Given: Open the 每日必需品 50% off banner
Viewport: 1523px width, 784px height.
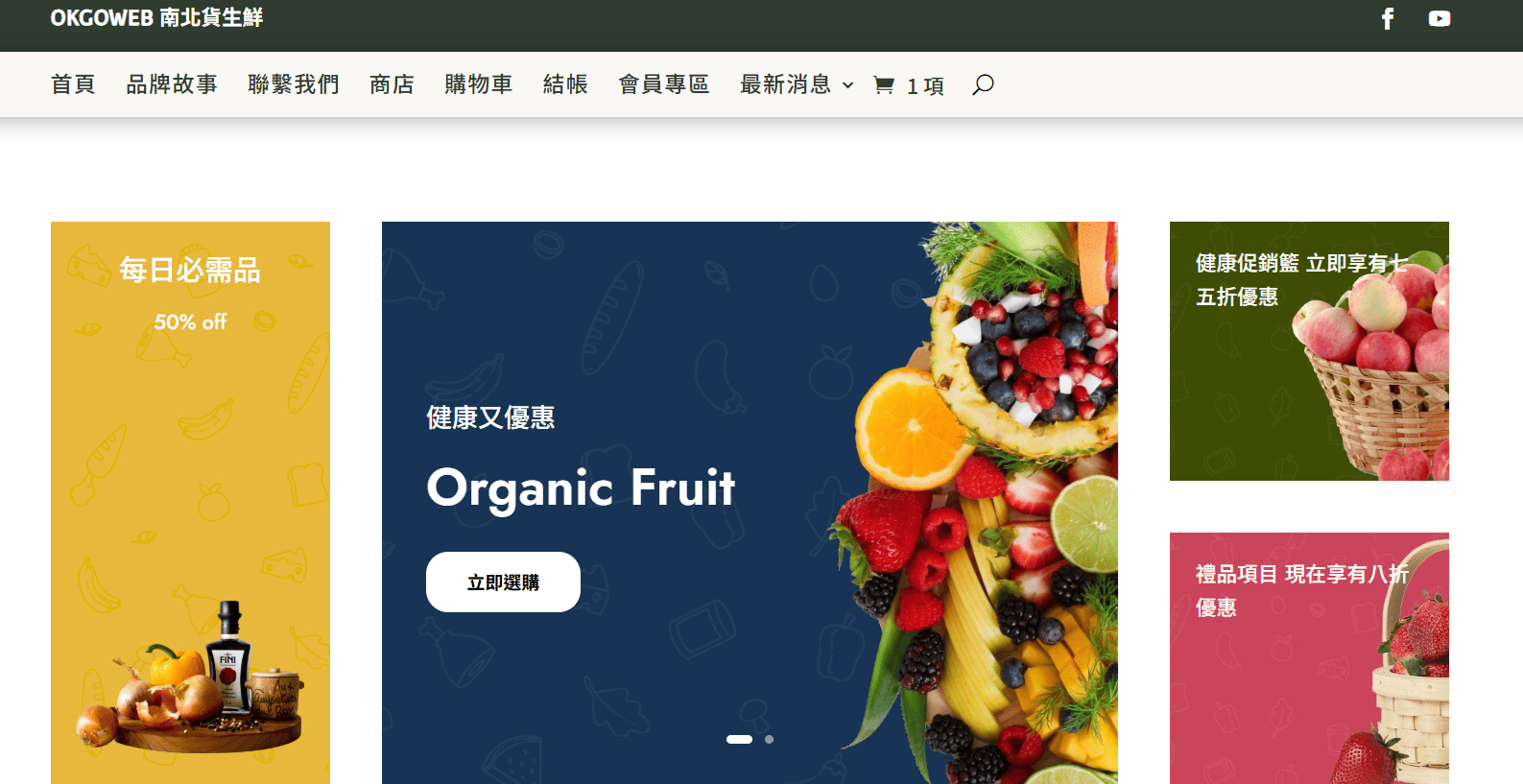Looking at the screenshot, I should point(190,503).
